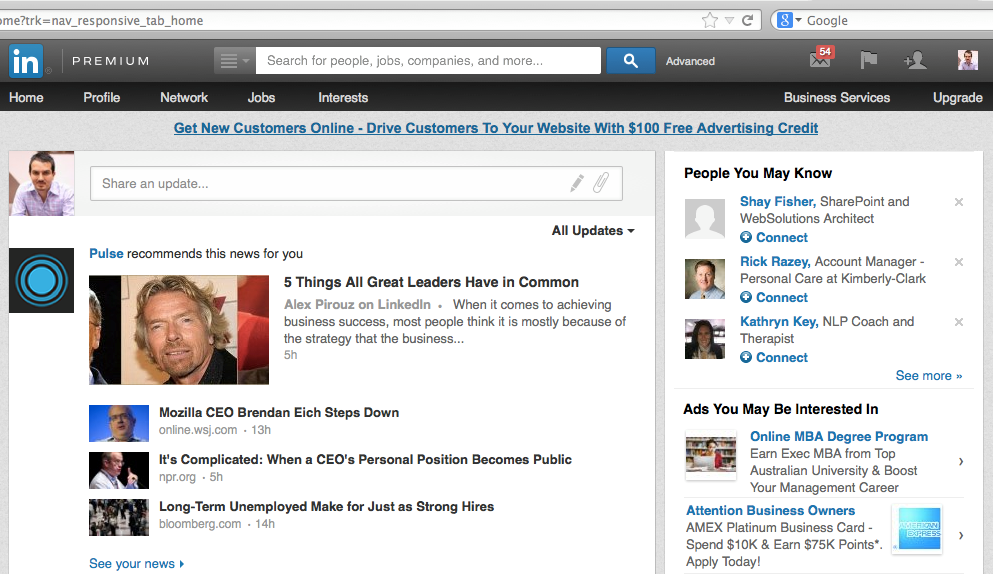Image resolution: width=993 pixels, height=574 pixels.
Task: Click the Upgrade menu item
Action: coord(958,98)
